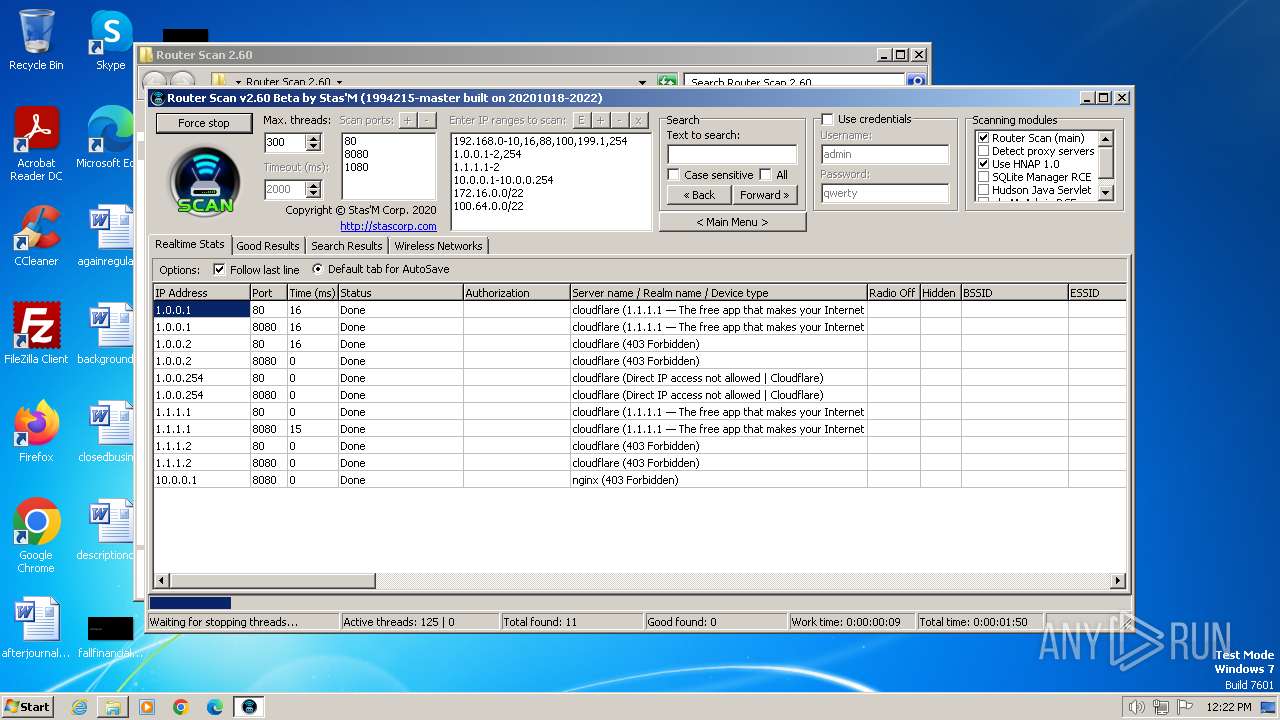This screenshot has width=1280, height=720.
Task: Click the Back search button
Action: tap(699, 195)
